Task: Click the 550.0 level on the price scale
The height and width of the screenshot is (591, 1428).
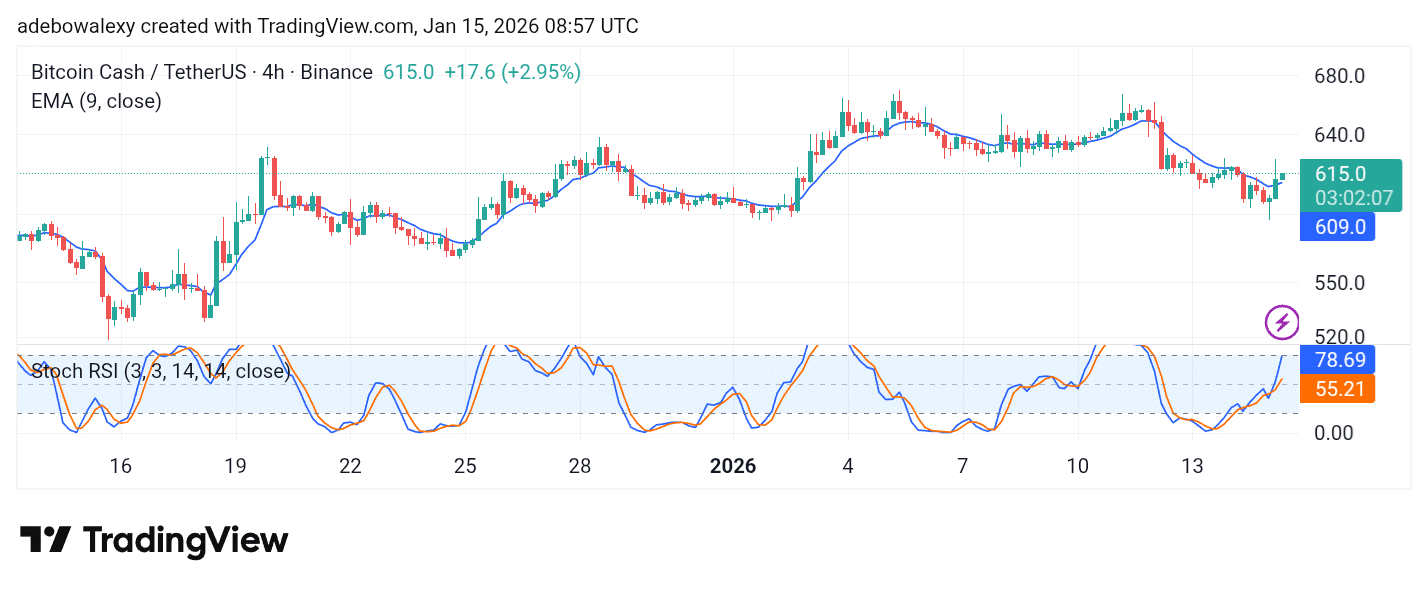Action: (x=1340, y=283)
